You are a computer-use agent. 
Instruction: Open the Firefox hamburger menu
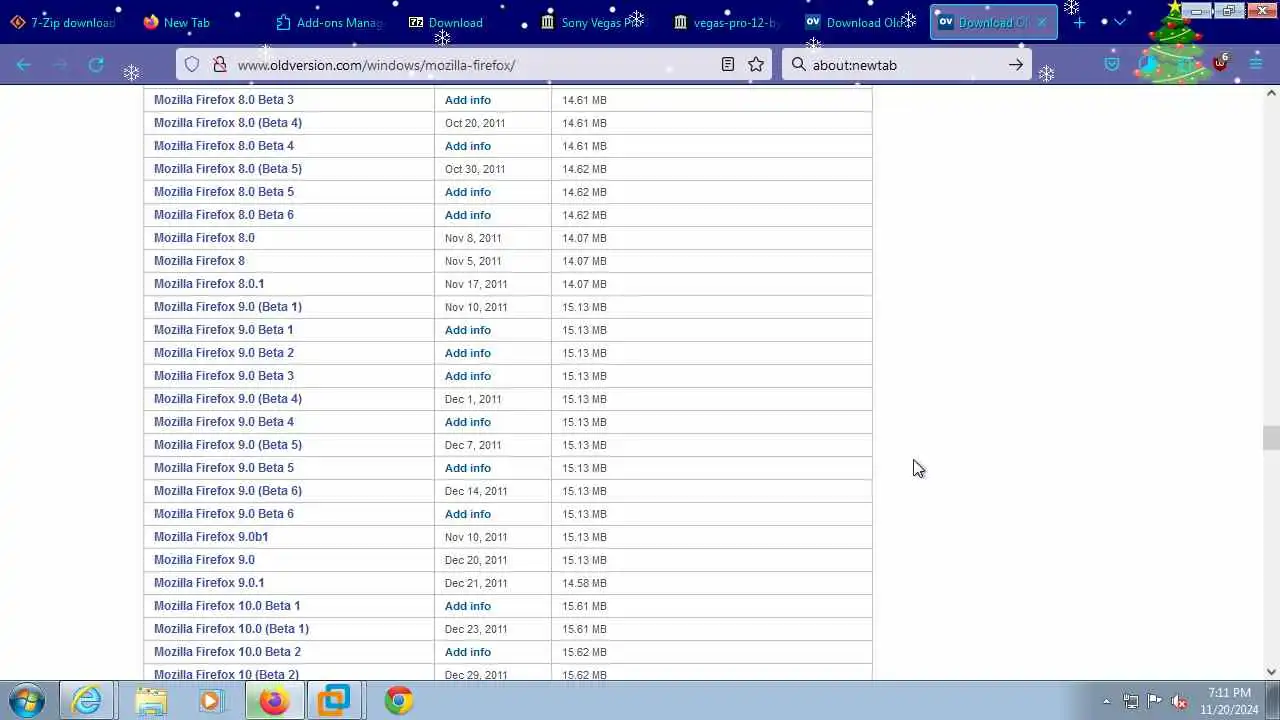click(1256, 65)
